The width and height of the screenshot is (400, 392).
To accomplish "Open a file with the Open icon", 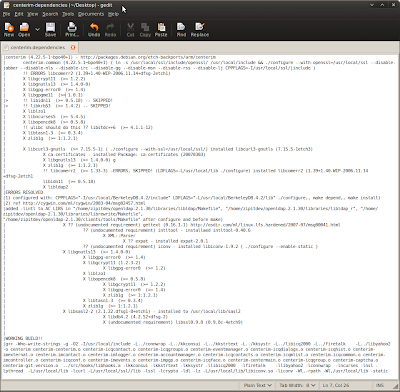I will 24,29.
